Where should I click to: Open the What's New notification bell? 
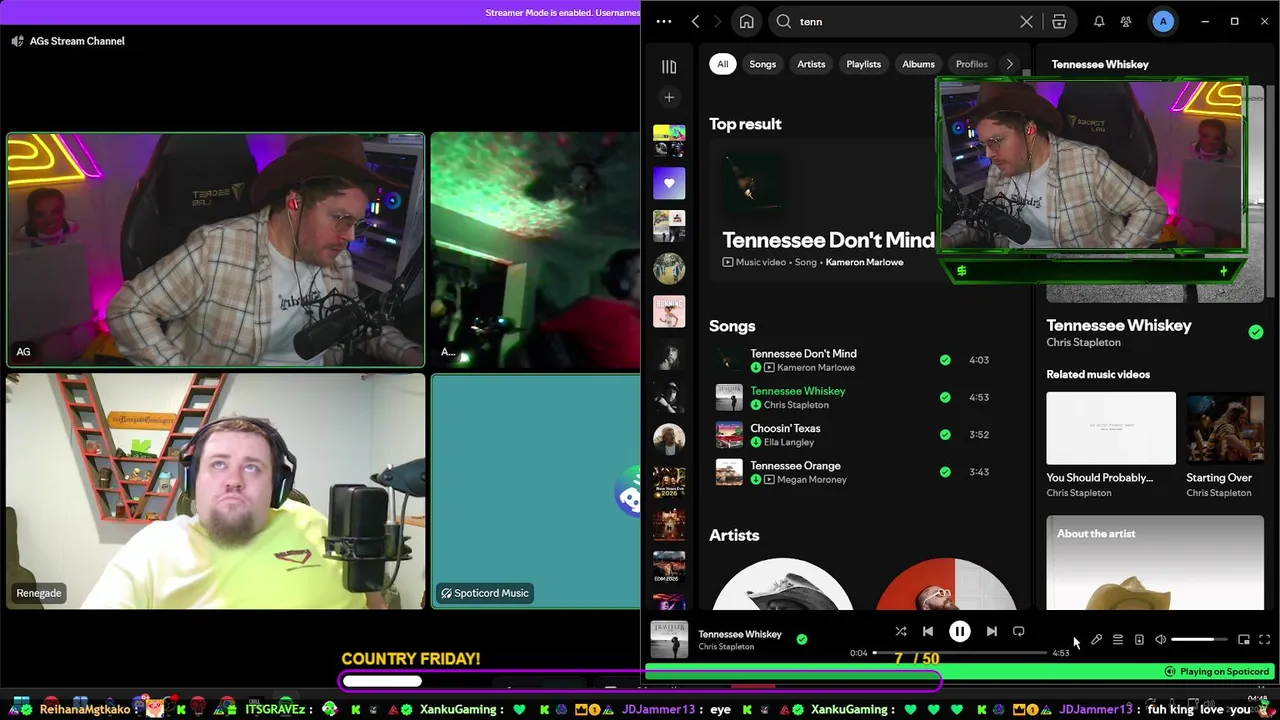(x=1099, y=21)
